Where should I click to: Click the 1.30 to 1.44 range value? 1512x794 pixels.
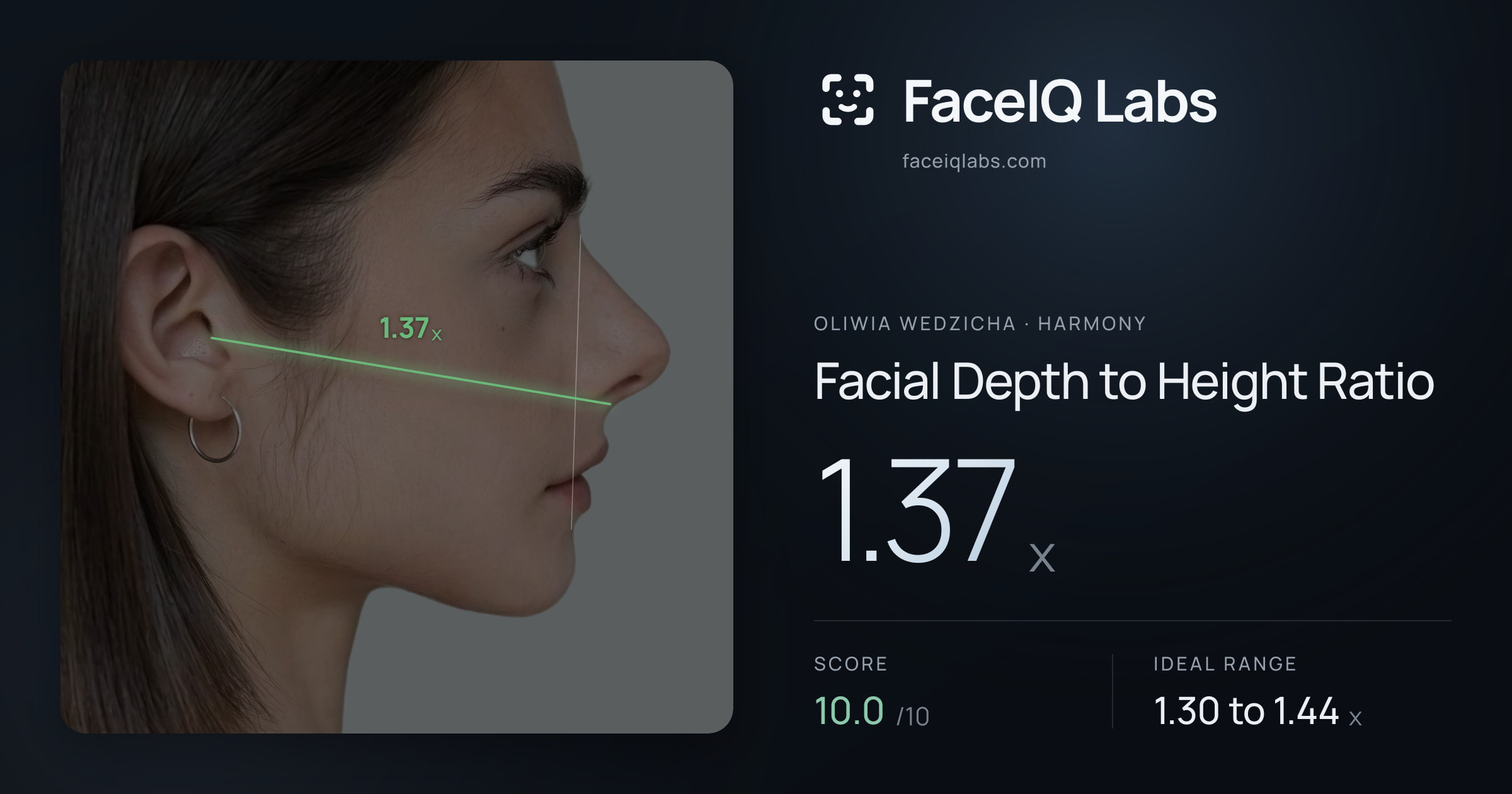(x=1246, y=711)
